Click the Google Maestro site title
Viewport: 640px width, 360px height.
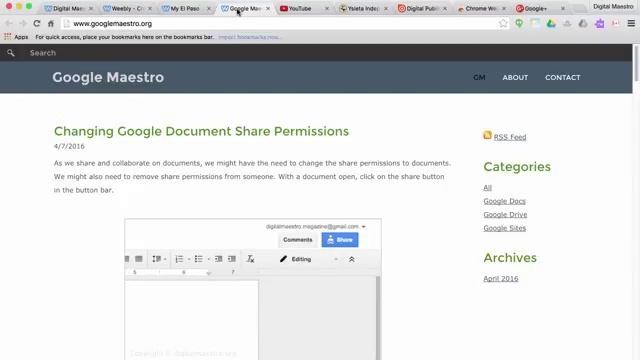click(108, 77)
